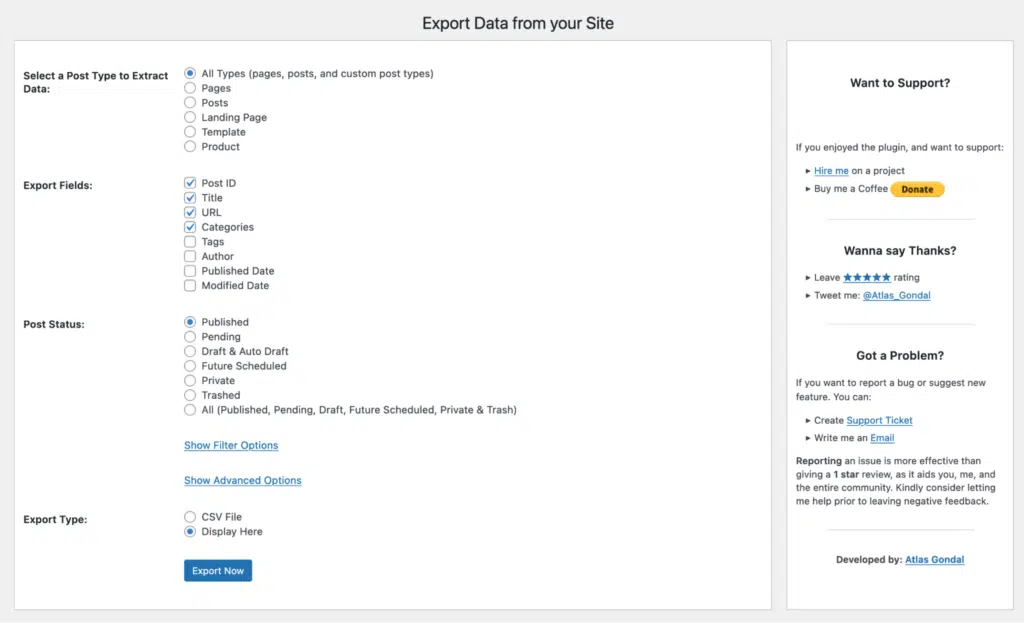Viewport: 1024px width, 623px height.
Task: Expand Show Advanced Options
Action: click(243, 480)
